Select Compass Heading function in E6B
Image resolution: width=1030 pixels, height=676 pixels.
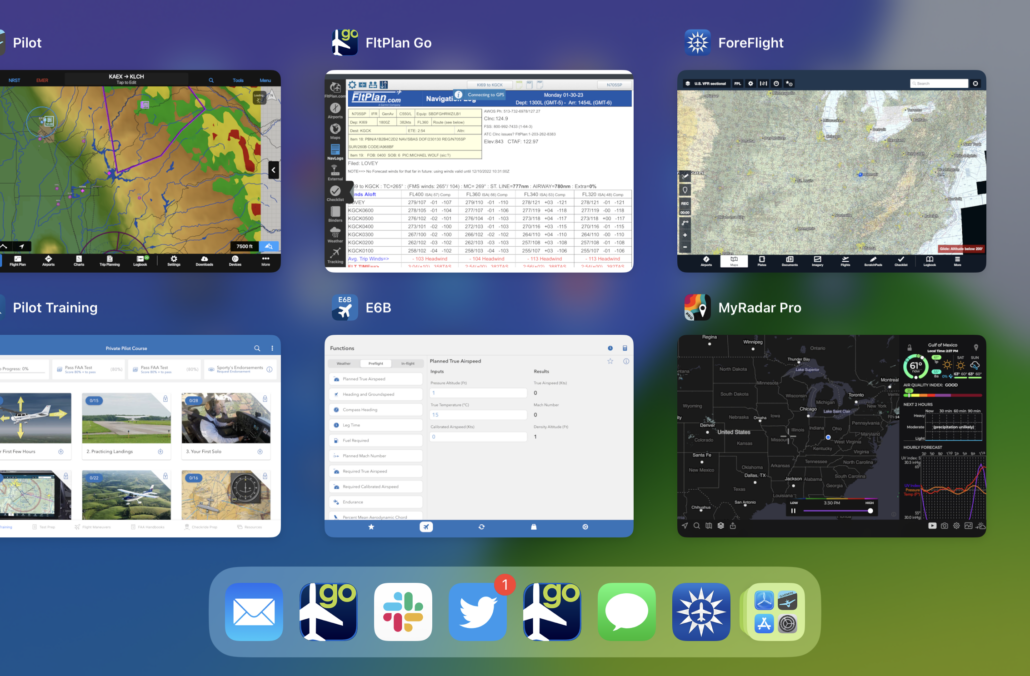click(376, 409)
